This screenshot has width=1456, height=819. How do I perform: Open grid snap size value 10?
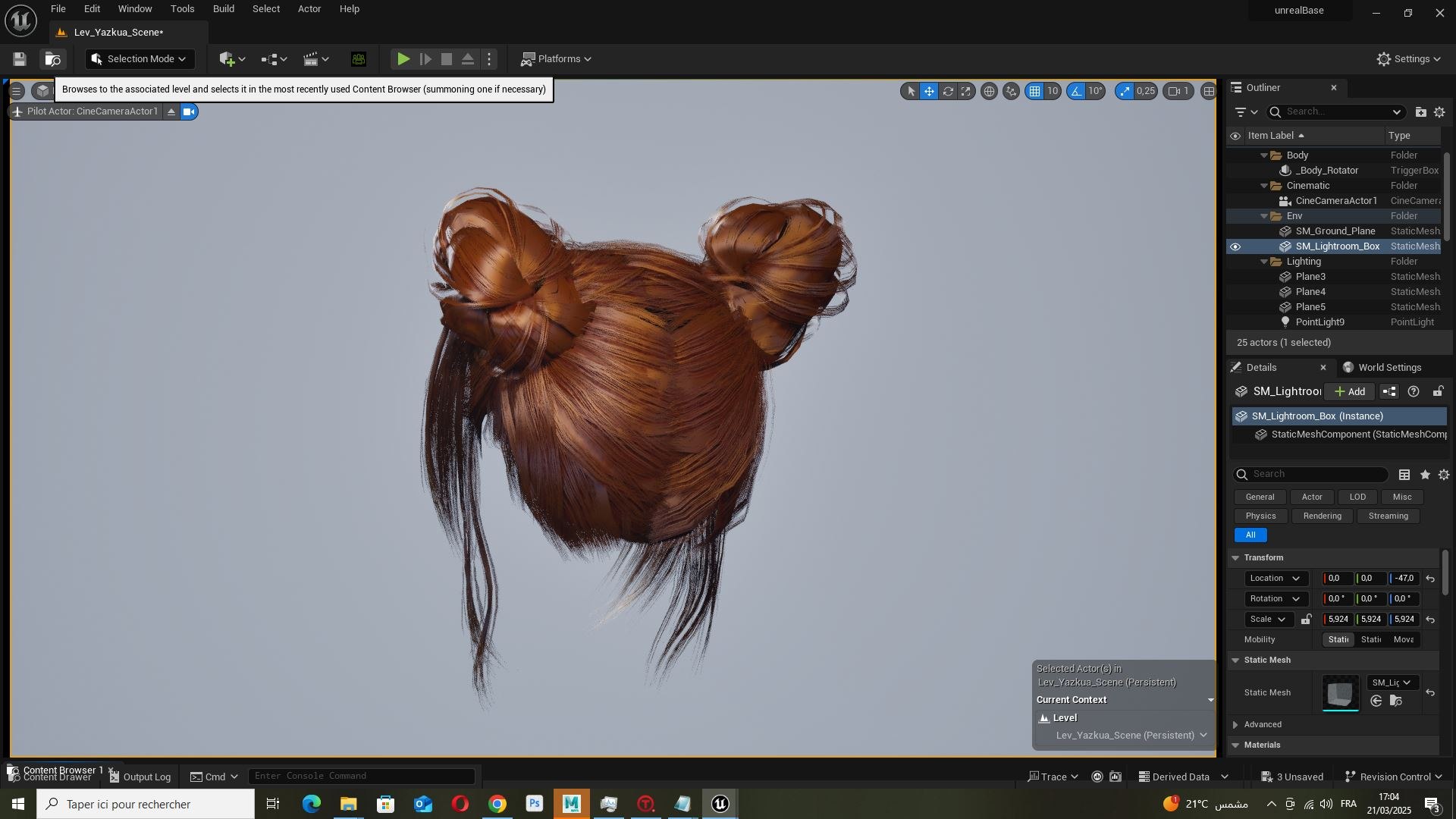pyautogui.click(x=1053, y=91)
